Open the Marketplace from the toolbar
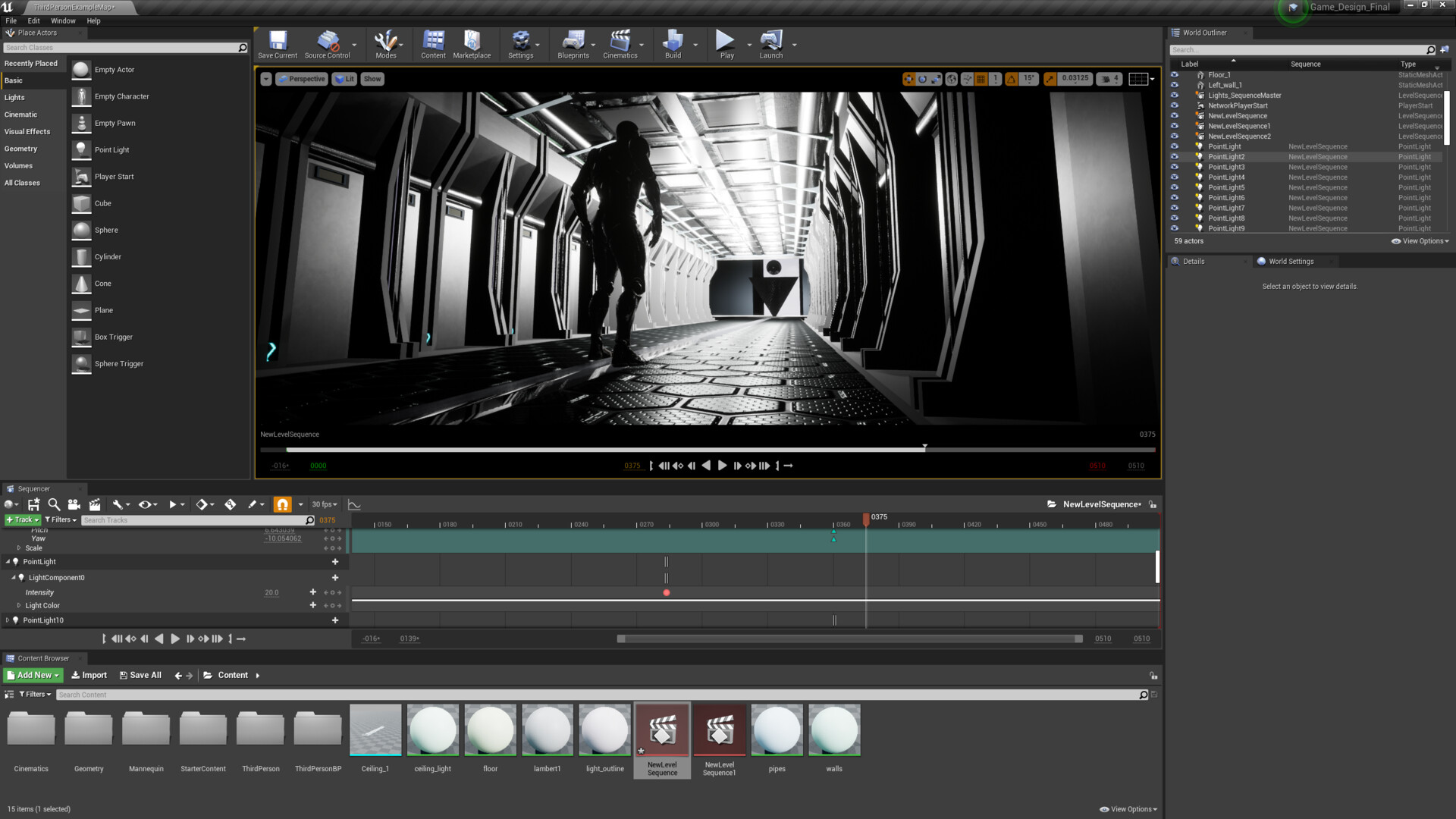 click(x=472, y=42)
